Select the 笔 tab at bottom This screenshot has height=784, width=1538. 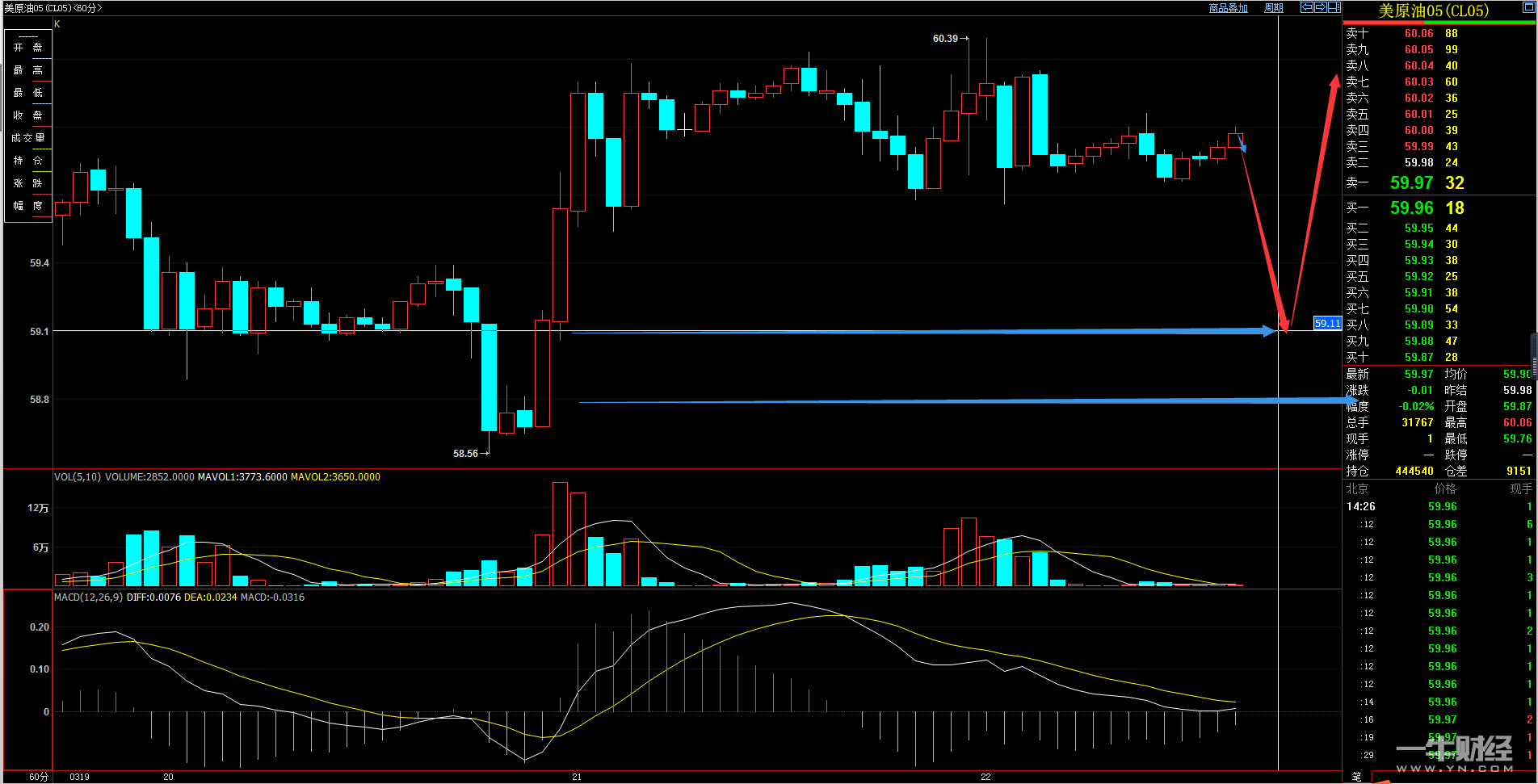1356,777
